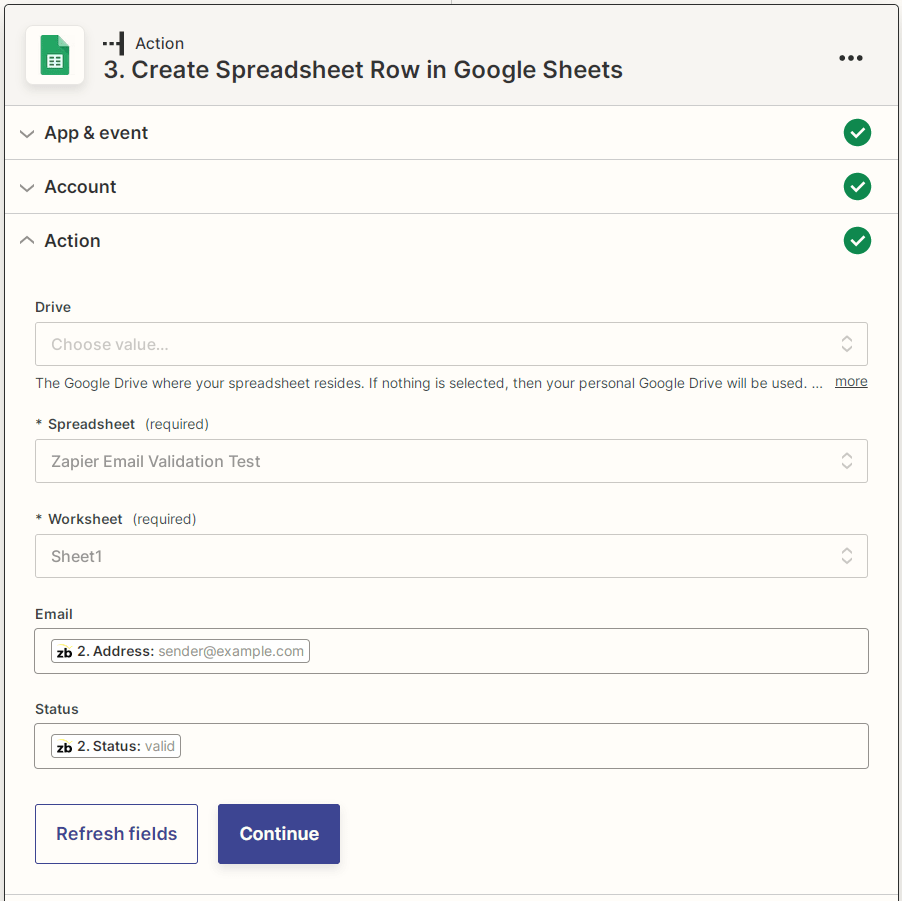Open the more link in Drive description
902x901 pixels.
click(850, 381)
